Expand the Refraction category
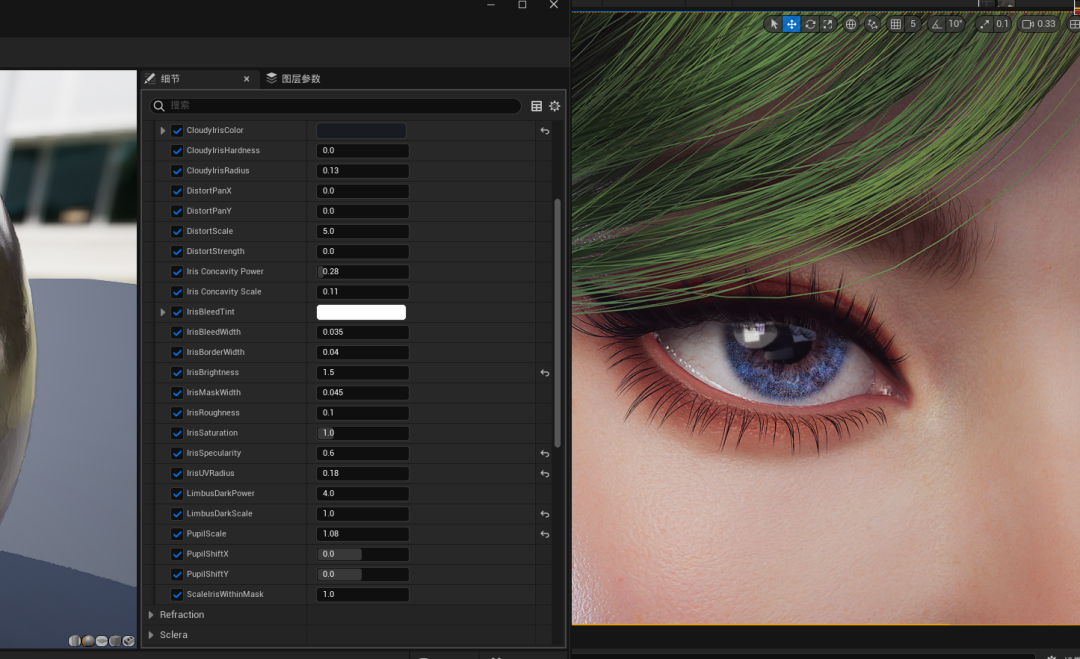 [x=152, y=615]
